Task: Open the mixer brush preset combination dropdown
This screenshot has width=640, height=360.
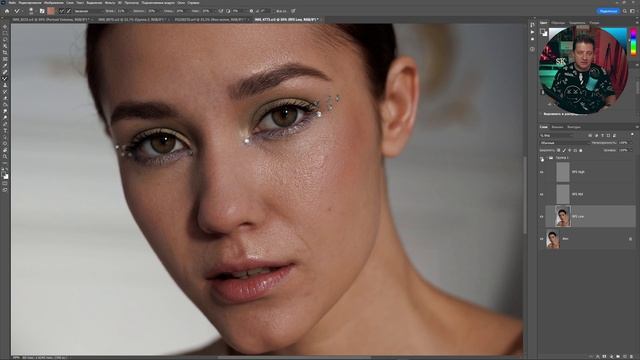Action: 90,11
